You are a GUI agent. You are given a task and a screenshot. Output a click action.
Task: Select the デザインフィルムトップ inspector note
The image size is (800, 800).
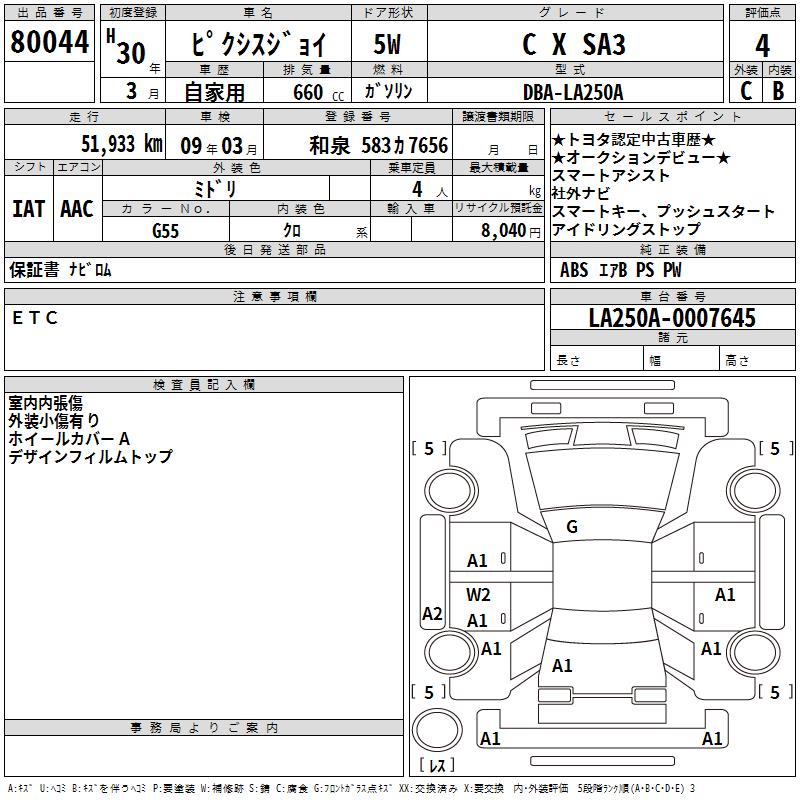(x=91, y=457)
